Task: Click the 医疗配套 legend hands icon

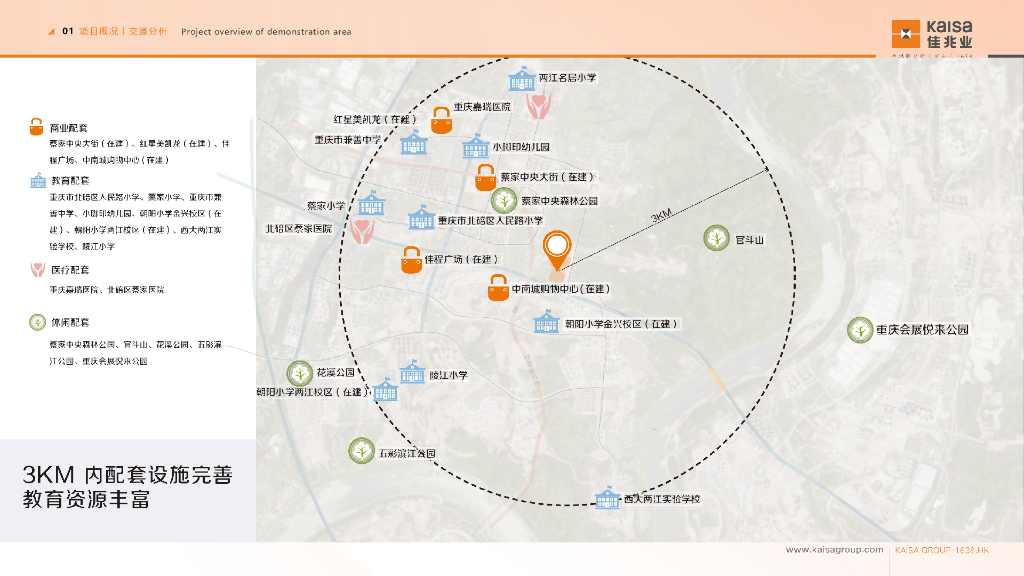Action: click(x=38, y=269)
